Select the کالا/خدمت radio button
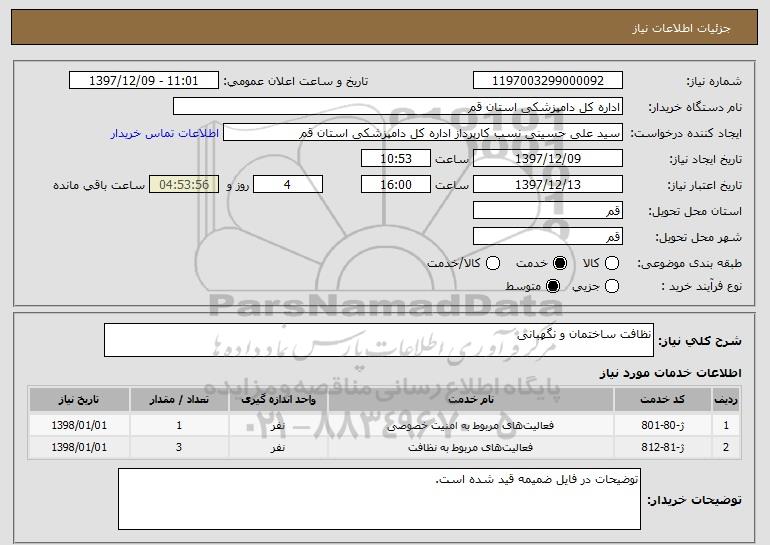This screenshot has width=770, height=545. 493,263
